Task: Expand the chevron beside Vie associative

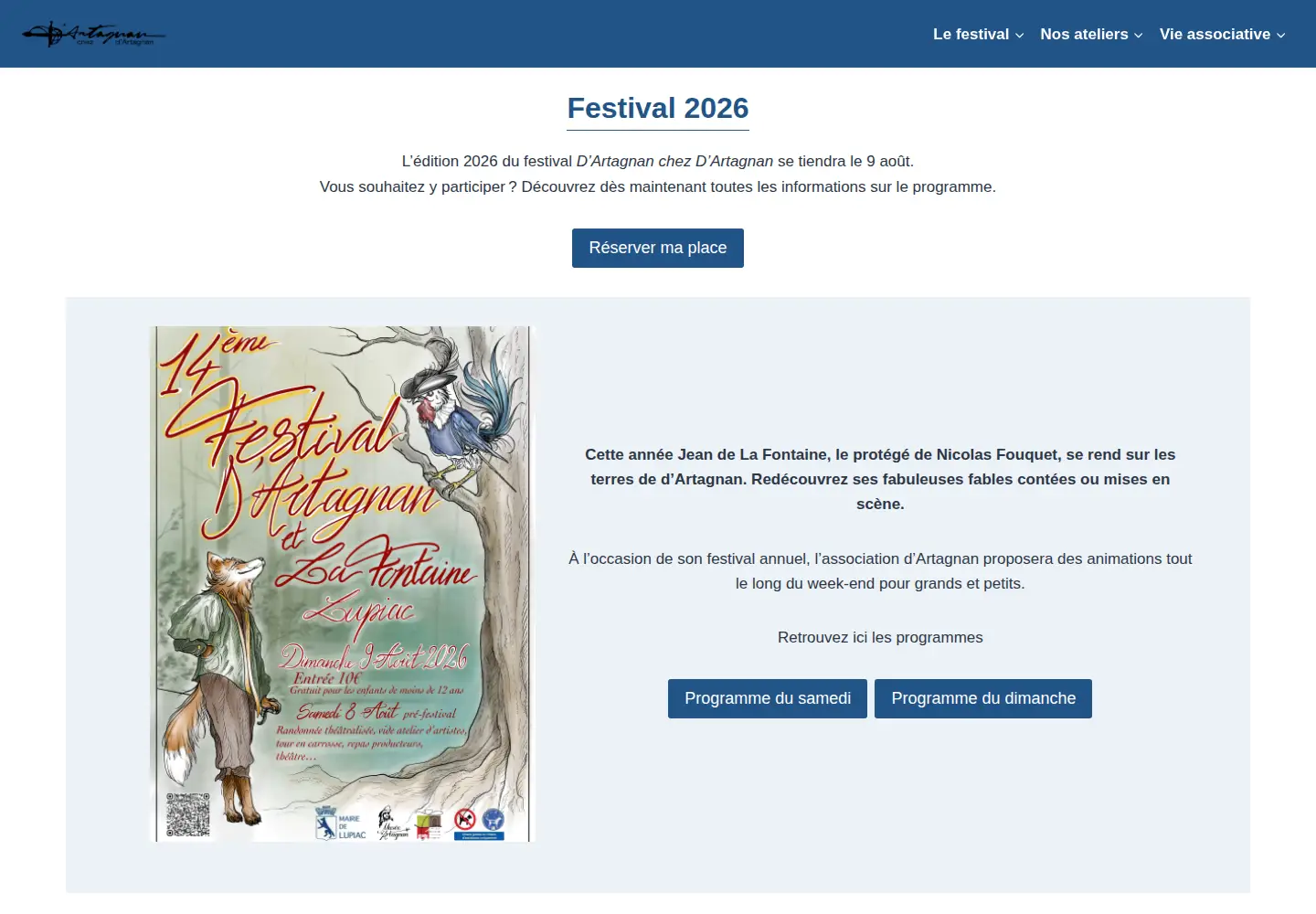Action: click(x=1280, y=35)
